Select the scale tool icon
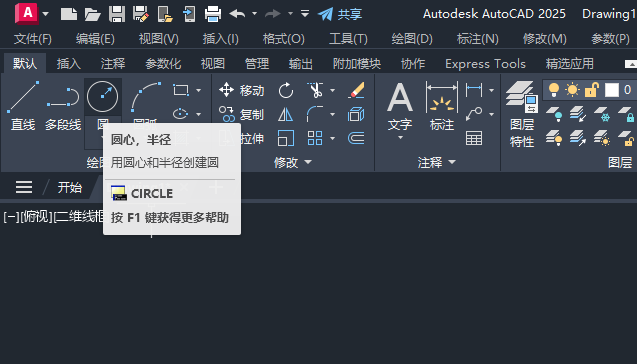 tap(286, 139)
